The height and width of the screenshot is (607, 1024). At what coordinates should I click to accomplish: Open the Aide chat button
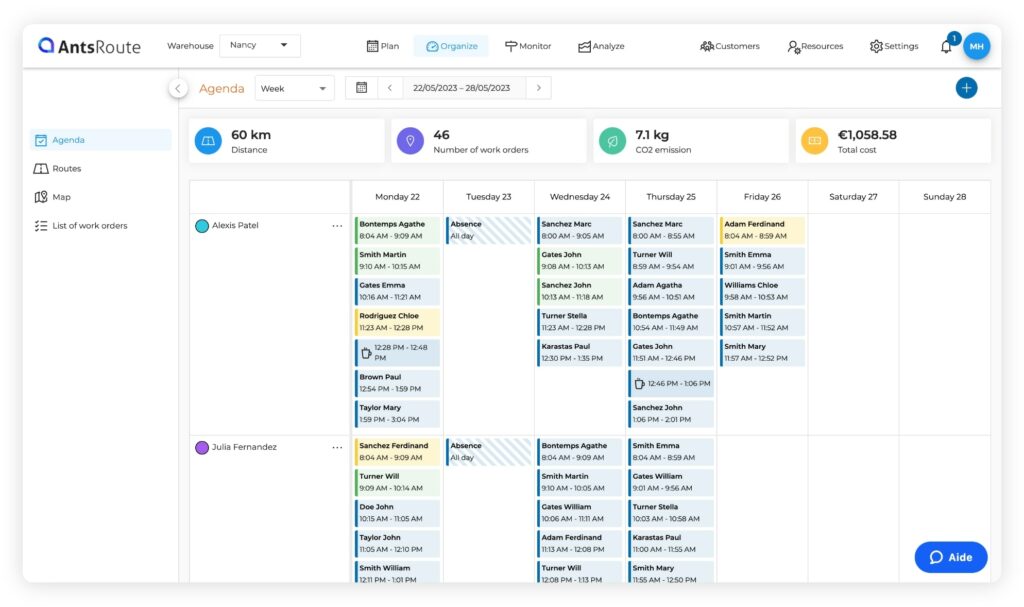pos(950,557)
